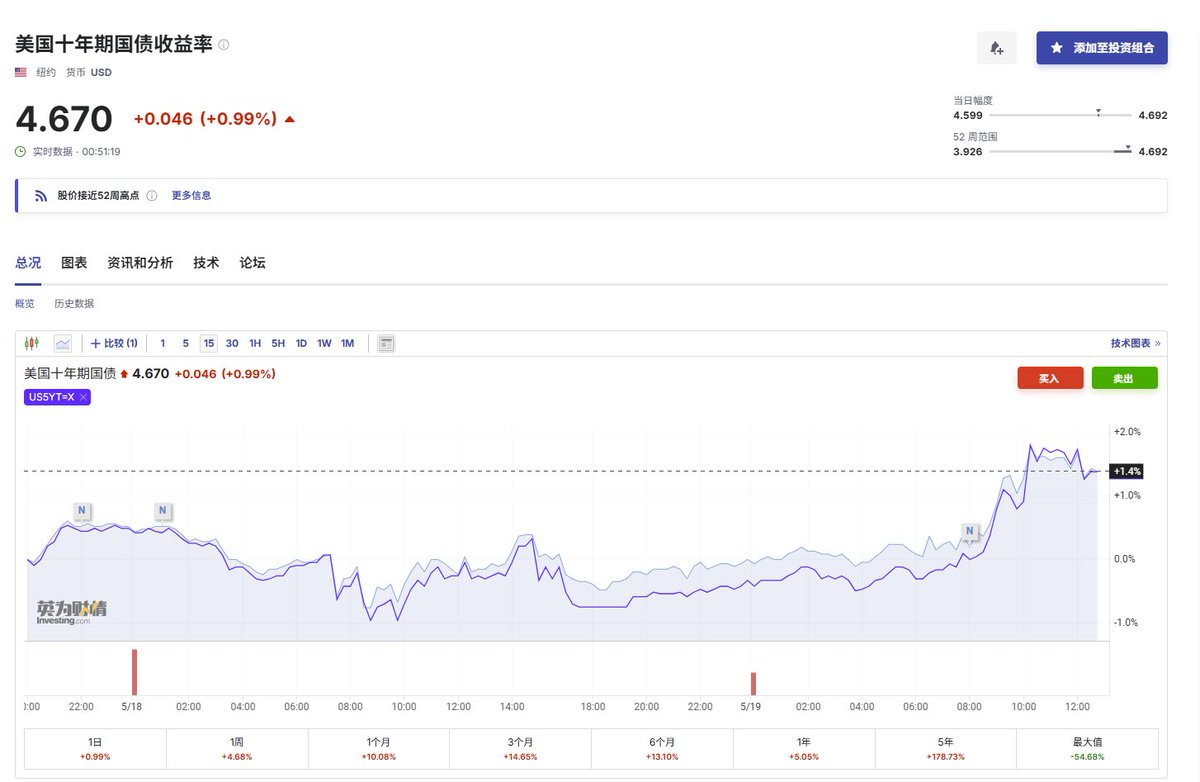The image size is (1200, 782).
Task: Select the 概览 sub-tab
Action: pos(25,304)
